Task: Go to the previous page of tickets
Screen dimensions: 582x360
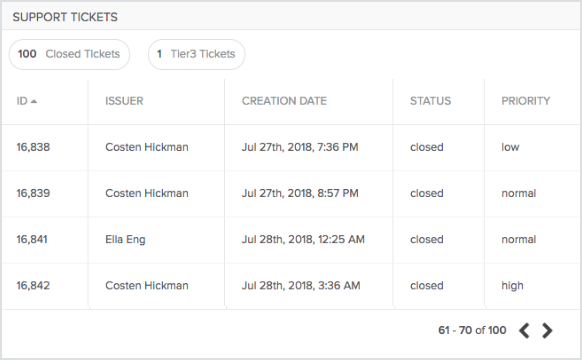Action: coord(524,330)
